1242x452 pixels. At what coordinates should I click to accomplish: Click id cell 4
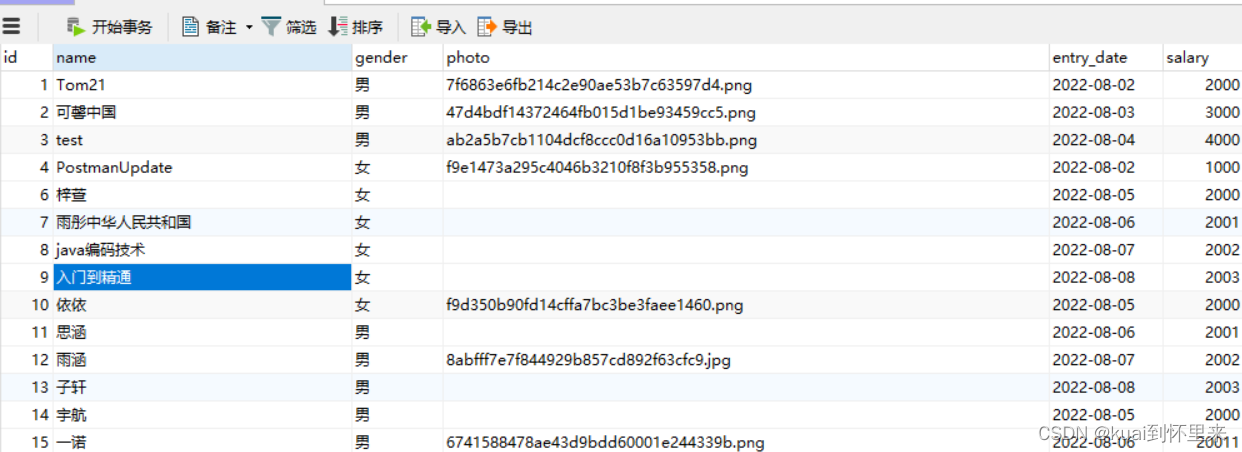click(26, 167)
